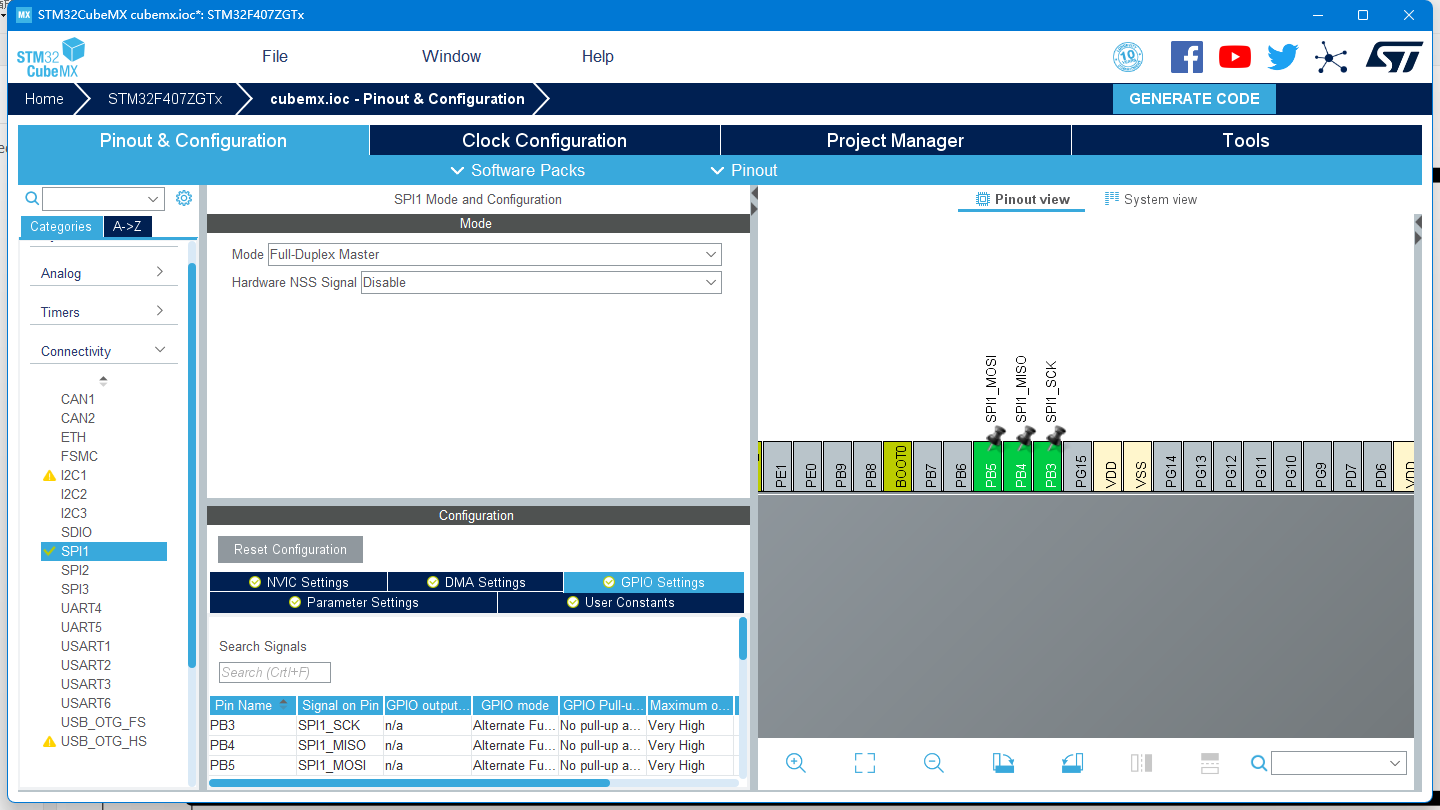Viewport: 1440px width, 810px height.
Task: Open the User Constants tab
Action: tap(621, 602)
